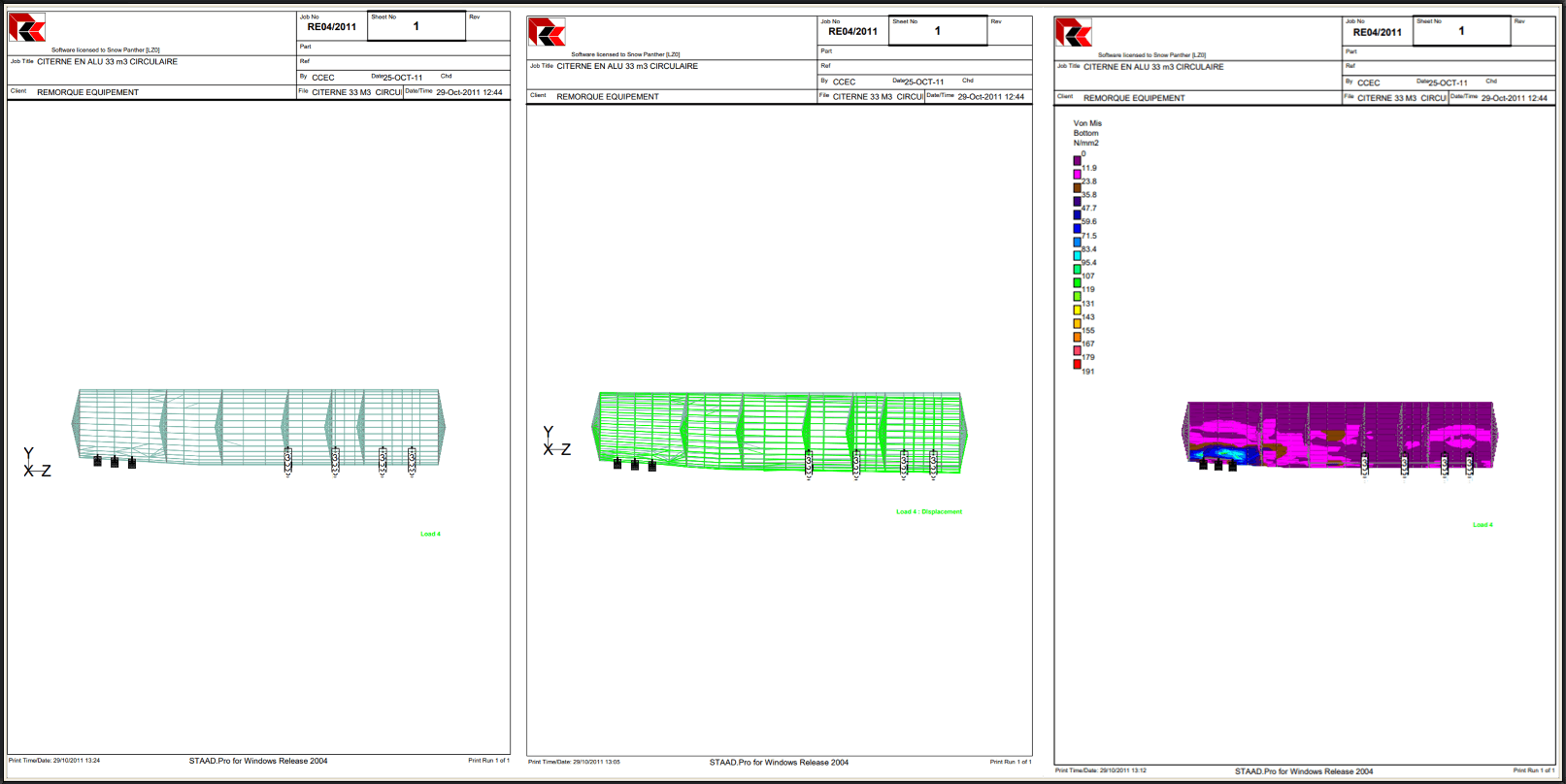Click the 'Von Mis' legend title

click(1087, 123)
